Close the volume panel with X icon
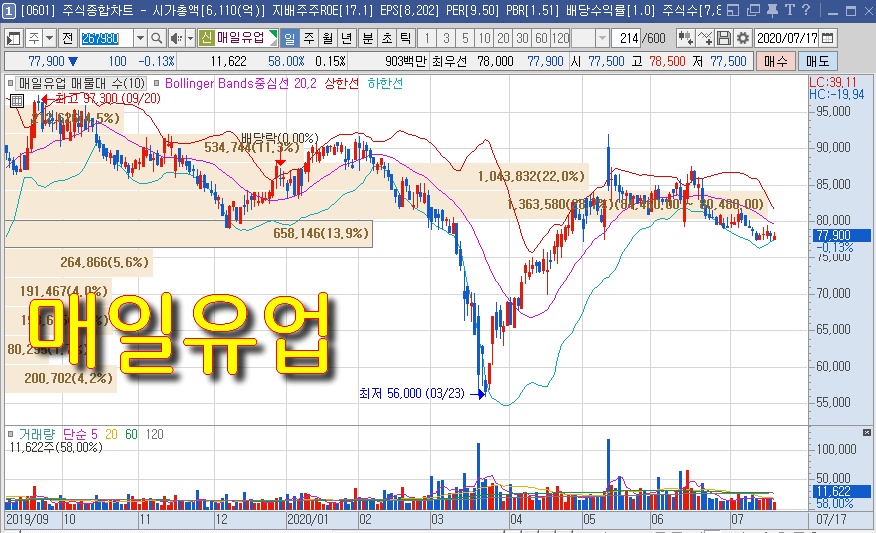876x533 pixels. [867, 432]
